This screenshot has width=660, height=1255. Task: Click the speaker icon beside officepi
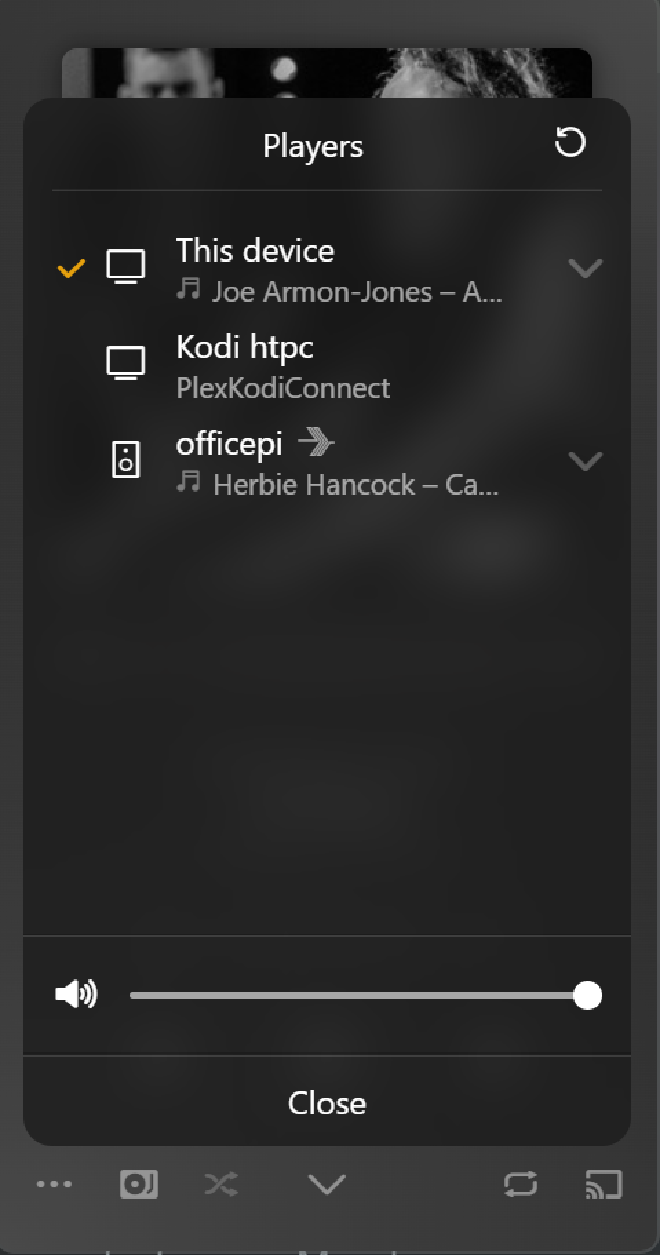click(x=125, y=461)
